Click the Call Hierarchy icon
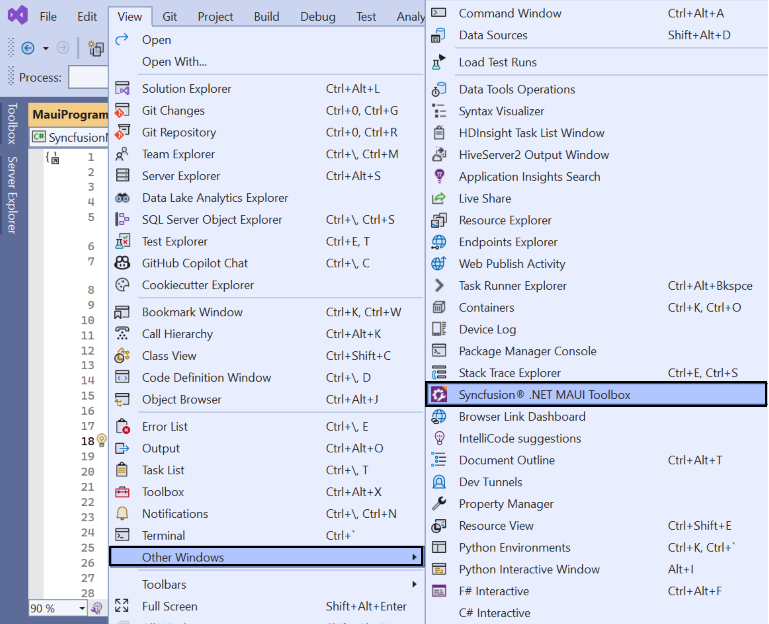769x624 pixels. pyautogui.click(x=122, y=334)
